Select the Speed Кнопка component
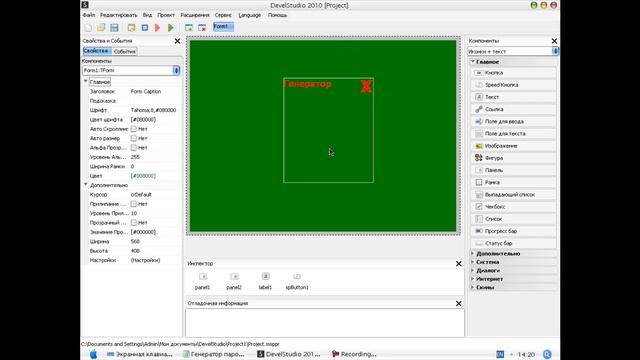This screenshot has height=360, width=640. pos(513,85)
